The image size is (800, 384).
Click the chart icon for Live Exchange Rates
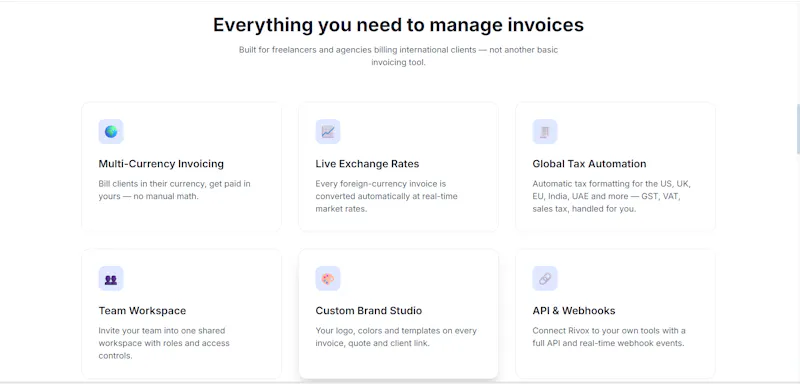[x=328, y=132]
